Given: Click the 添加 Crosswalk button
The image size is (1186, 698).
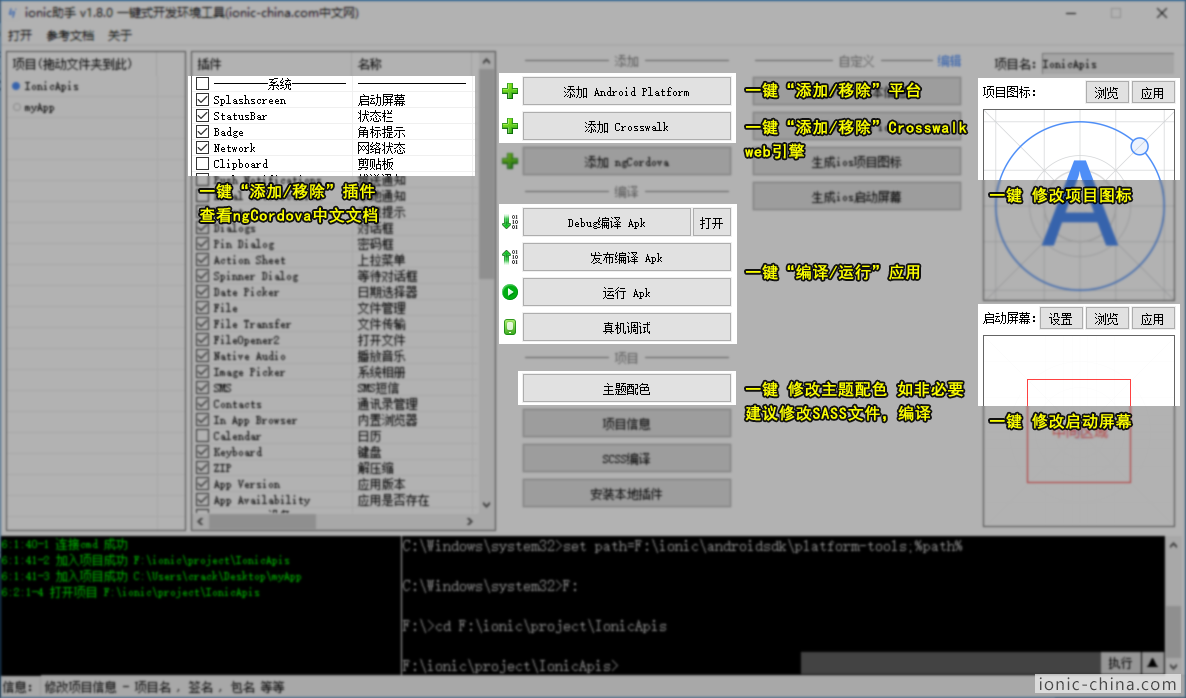Looking at the screenshot, I should 626,126.
